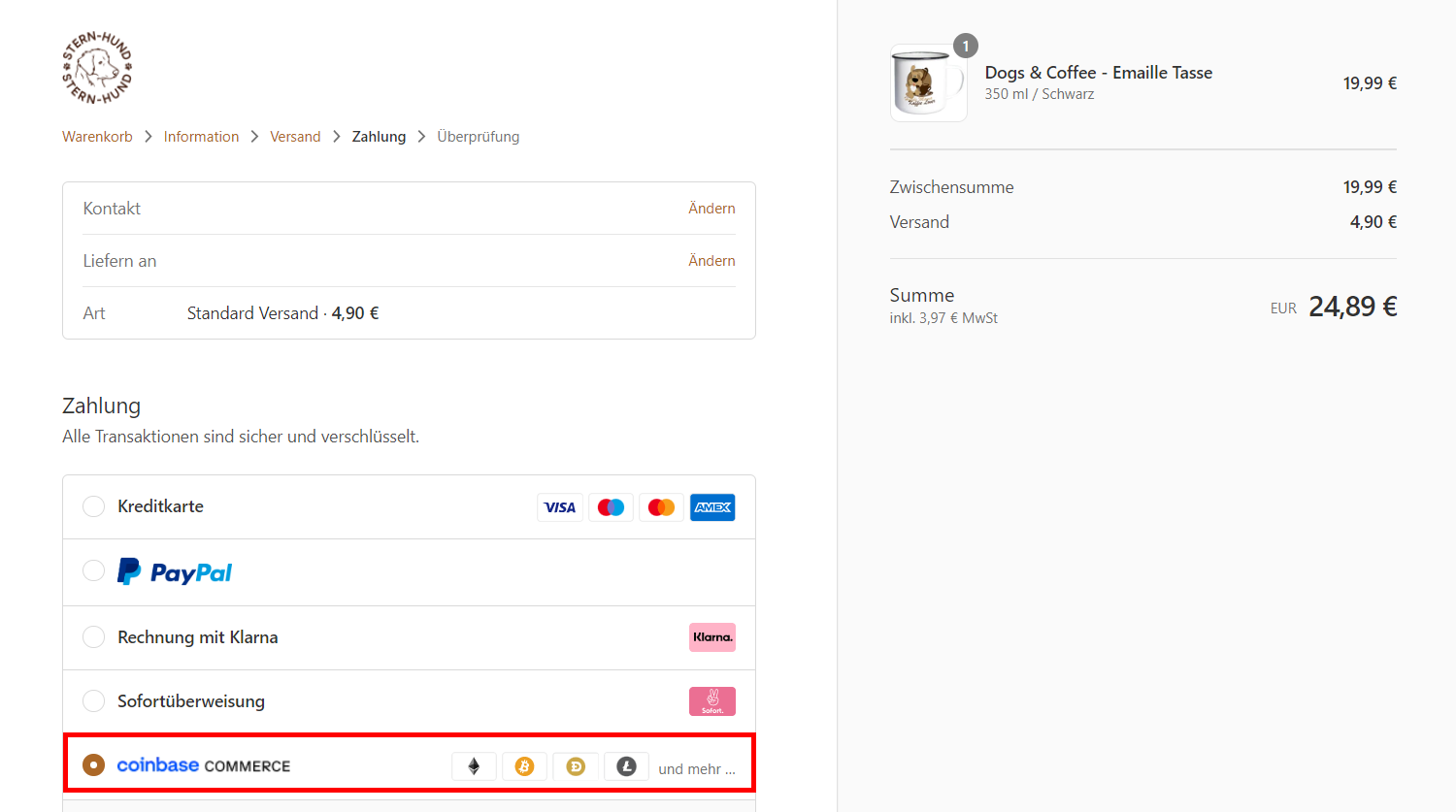Click the Sofort payment badge
This screenshot has height=812, width=1456.
pyautogui.click(x=712, y=701)
